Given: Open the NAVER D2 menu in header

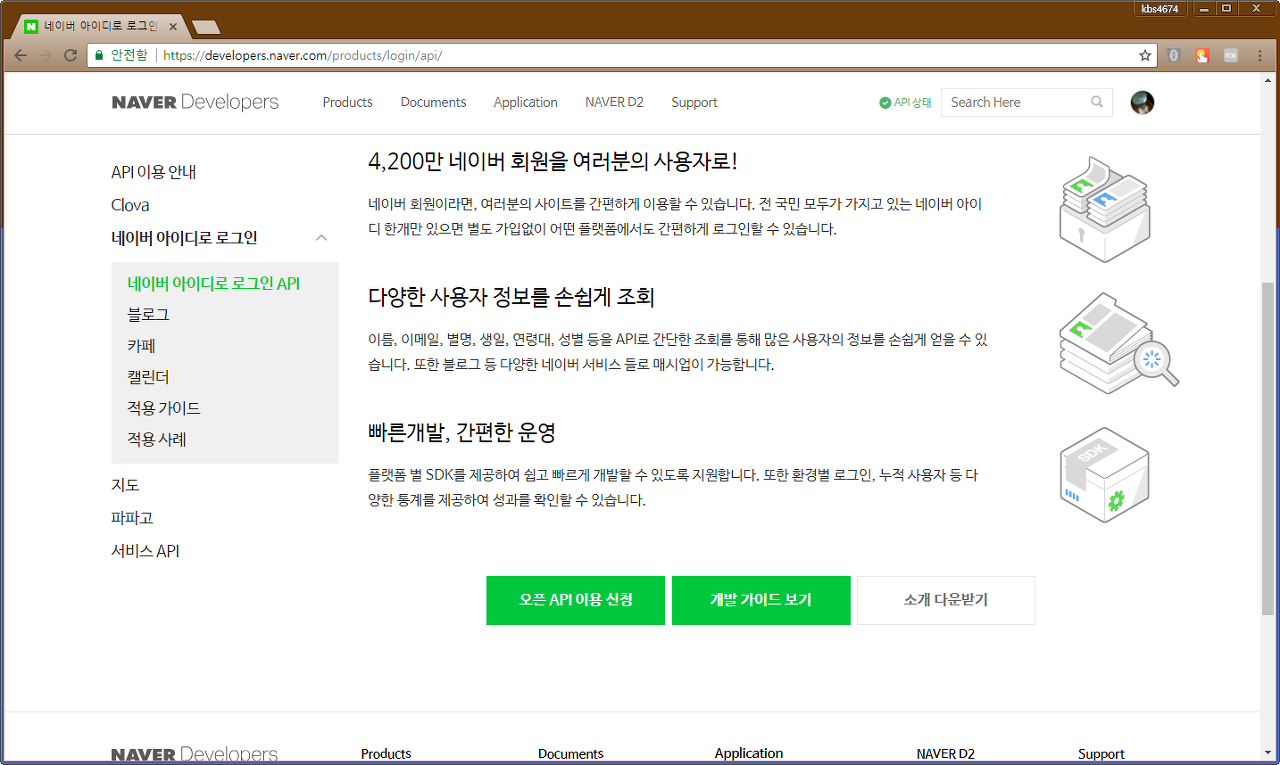Looking at the screenshot, I should point(614,102).
